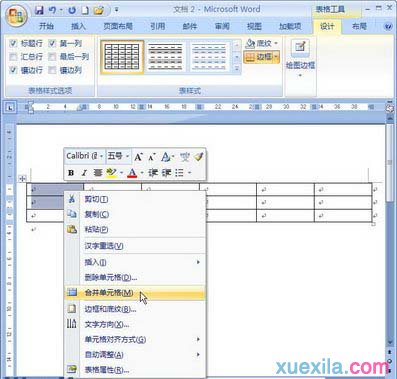Open 边框 dropdown arrow
This screenshot has height=379, width=397.
[x=276, y=57]
